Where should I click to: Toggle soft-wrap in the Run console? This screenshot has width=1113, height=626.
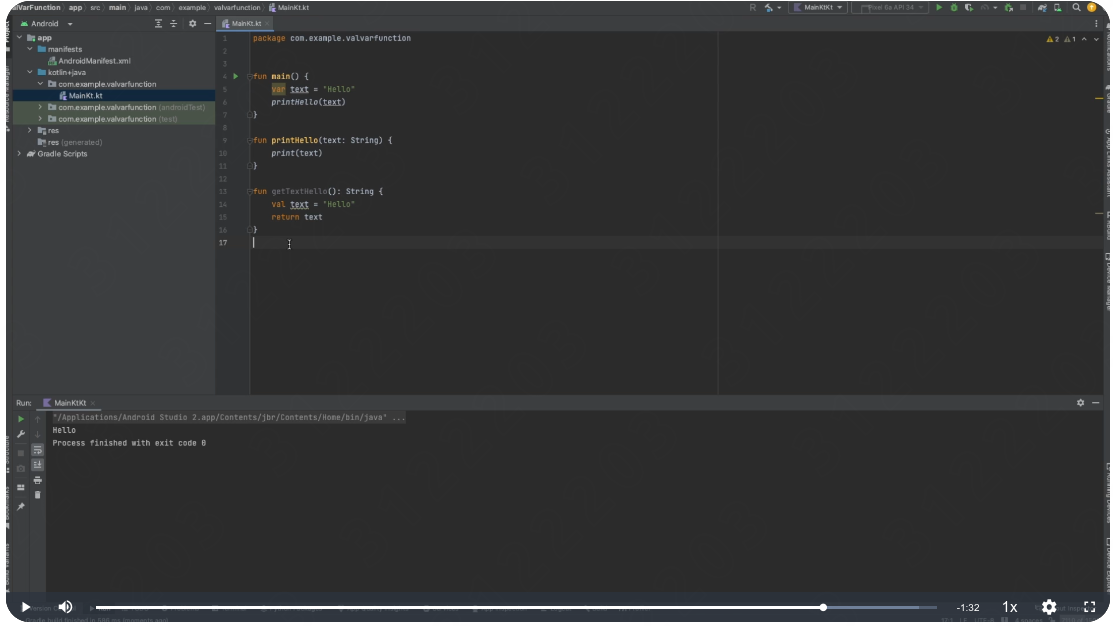click(38, 450)
